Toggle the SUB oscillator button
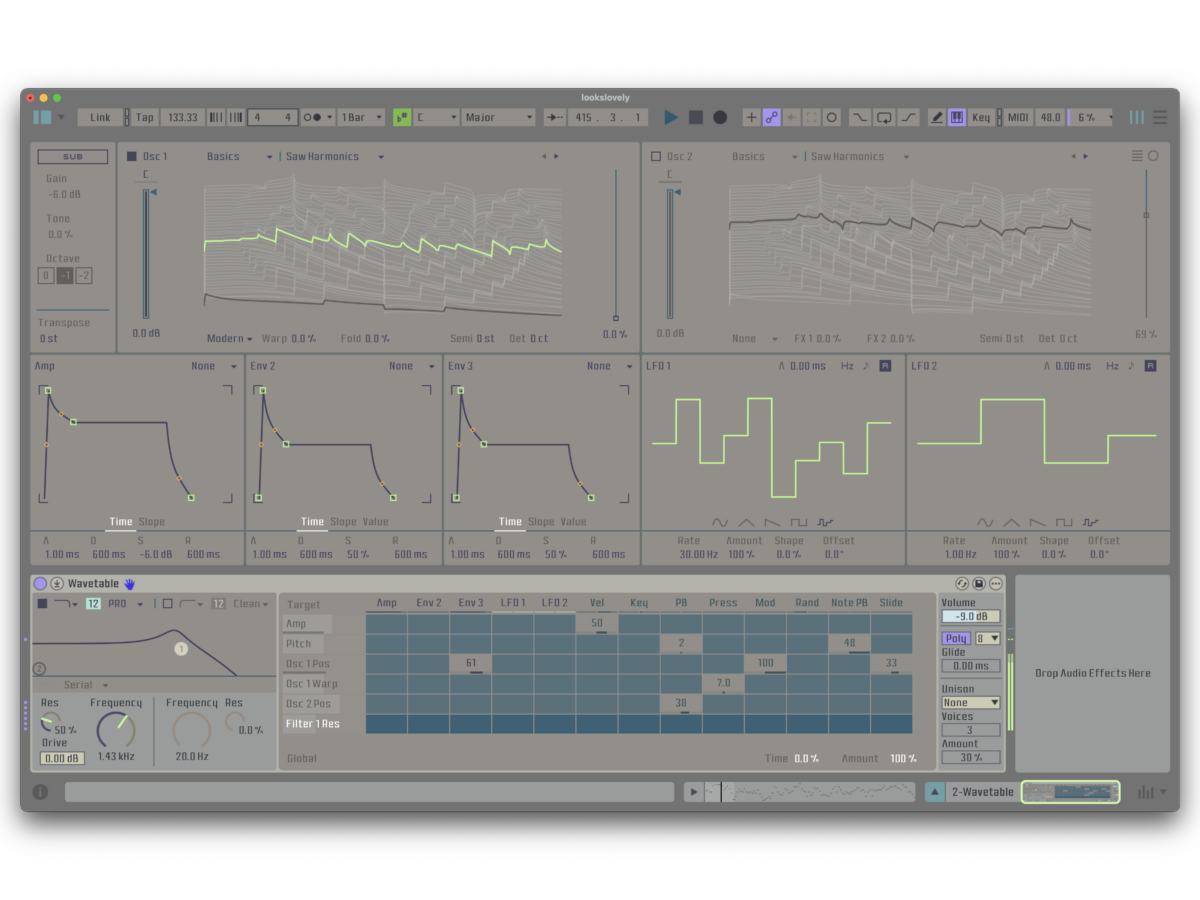1200x900 pixels. [72, 157]
